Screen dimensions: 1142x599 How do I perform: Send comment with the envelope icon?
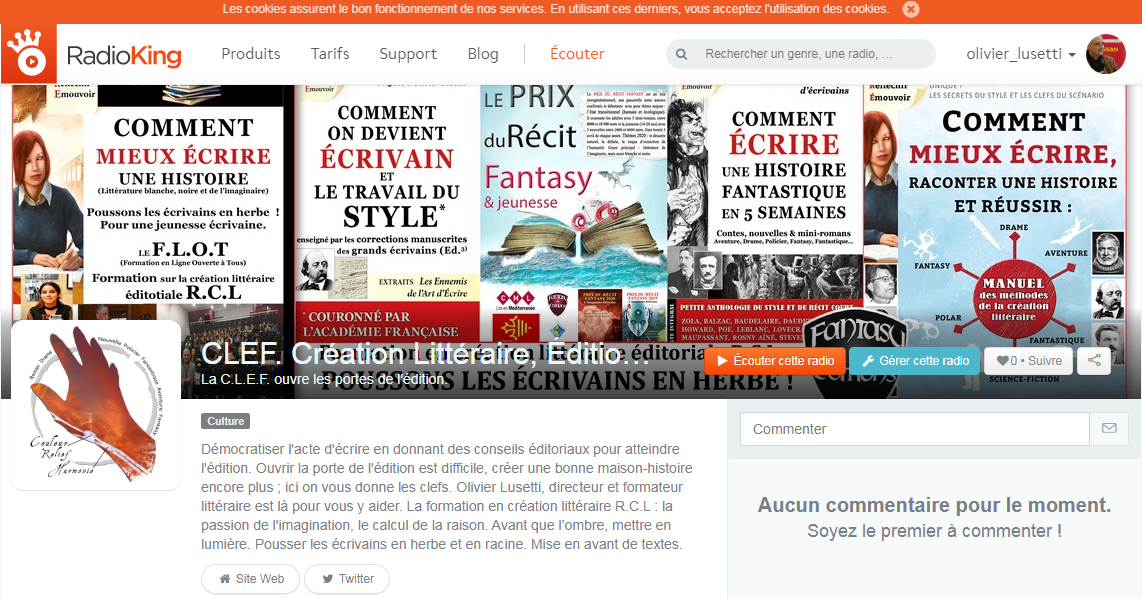tap(1109, 429)
